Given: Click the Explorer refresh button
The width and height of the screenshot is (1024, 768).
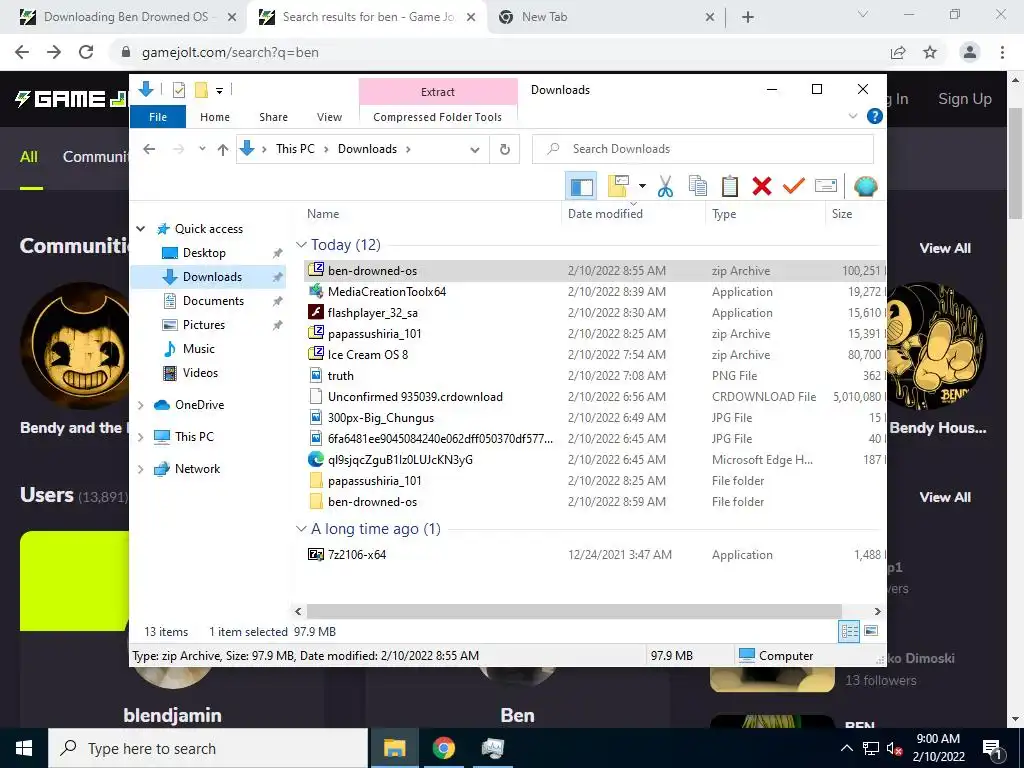Looking at the screenshot, I should click(505, 149).
